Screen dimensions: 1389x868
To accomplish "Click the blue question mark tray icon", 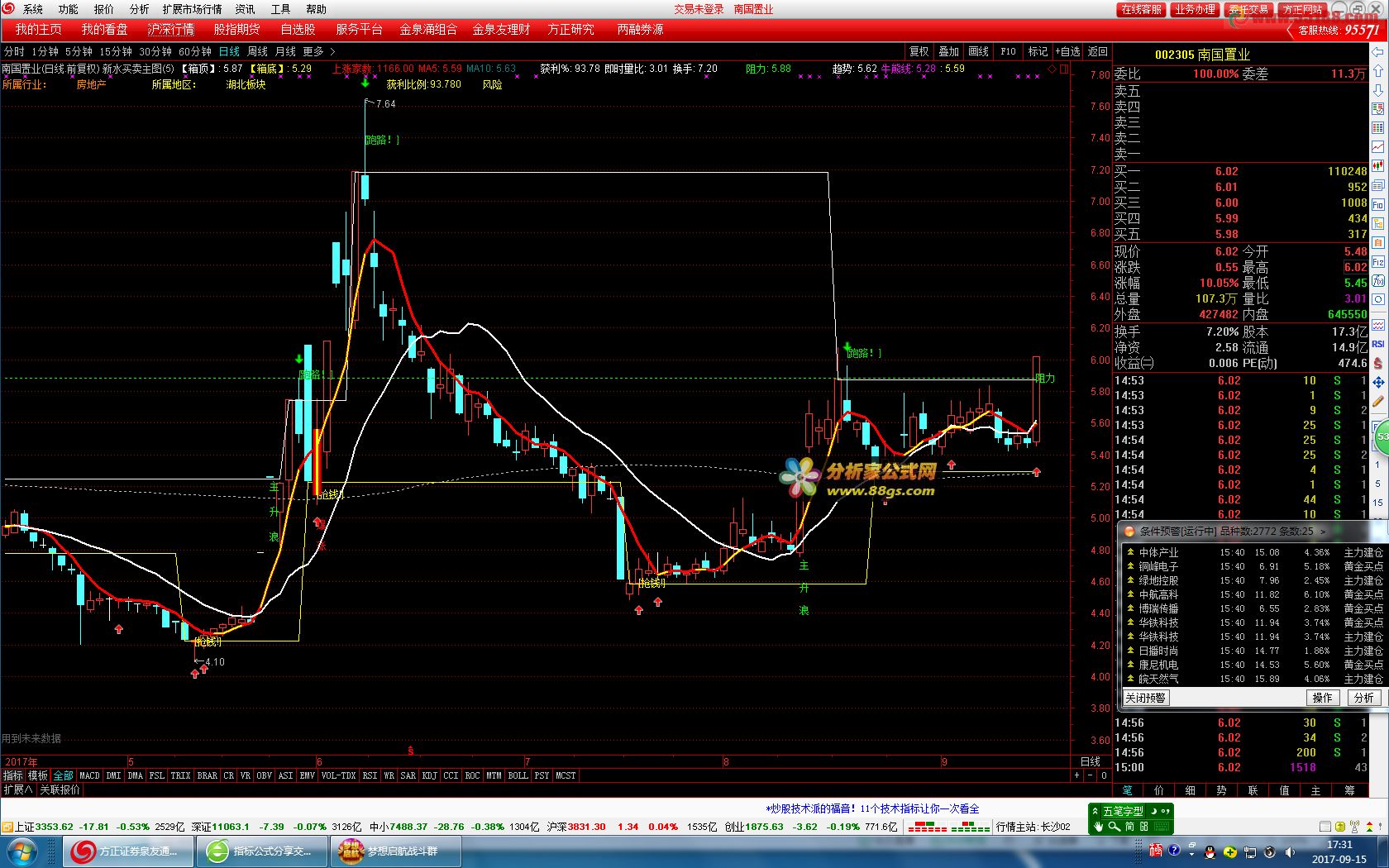I will [x=1174, y=850].
